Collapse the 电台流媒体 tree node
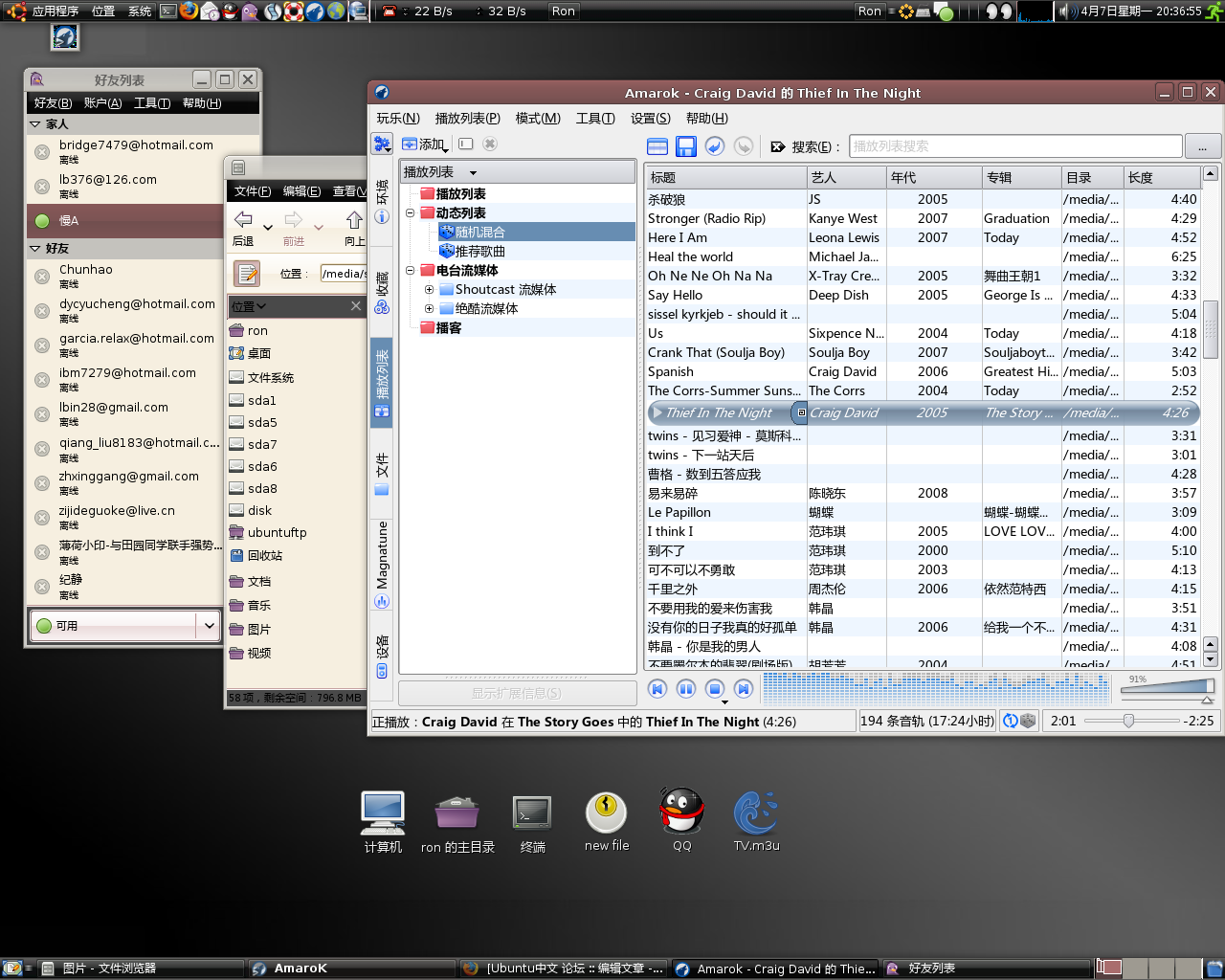This screenshot has width=1225, height=980. [x=411, y=270]
